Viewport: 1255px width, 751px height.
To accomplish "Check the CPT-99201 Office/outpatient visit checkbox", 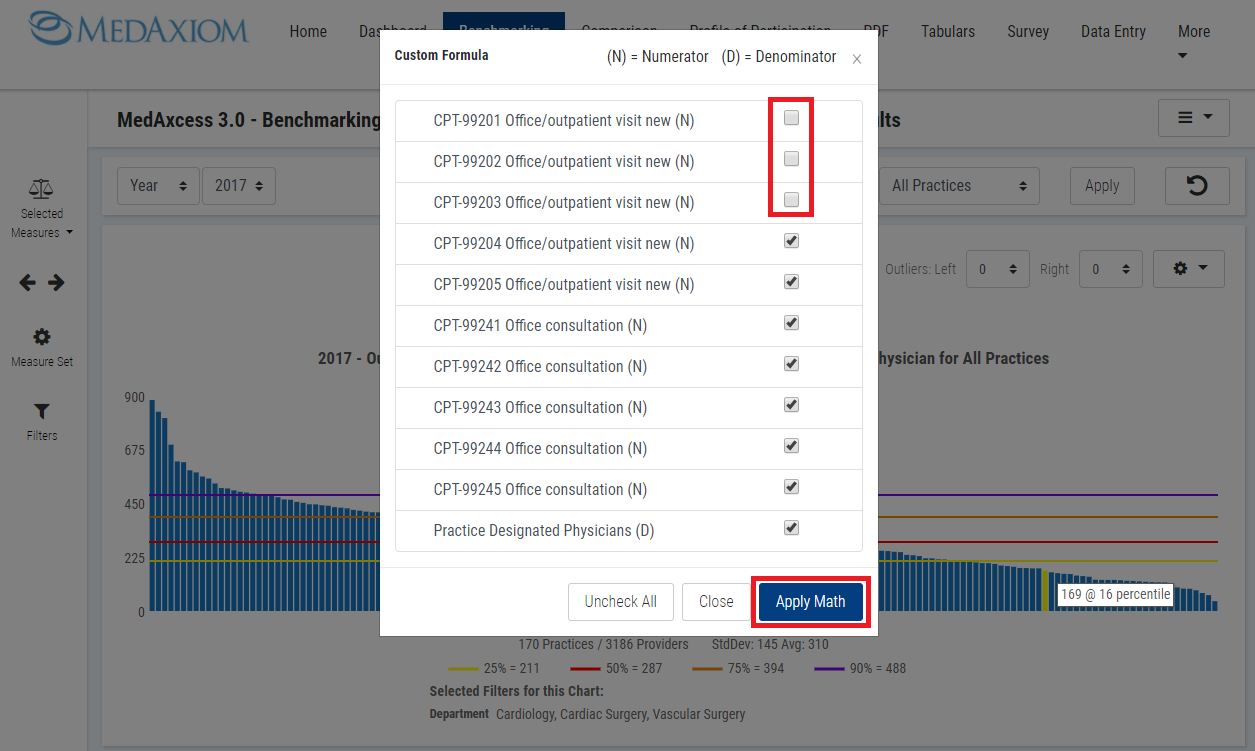I will click(x=791, y=118).
